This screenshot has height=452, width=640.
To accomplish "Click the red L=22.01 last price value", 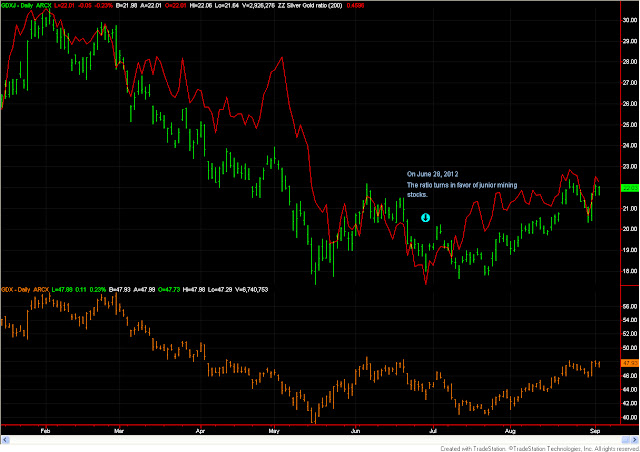I will click(x=64, y=6).
